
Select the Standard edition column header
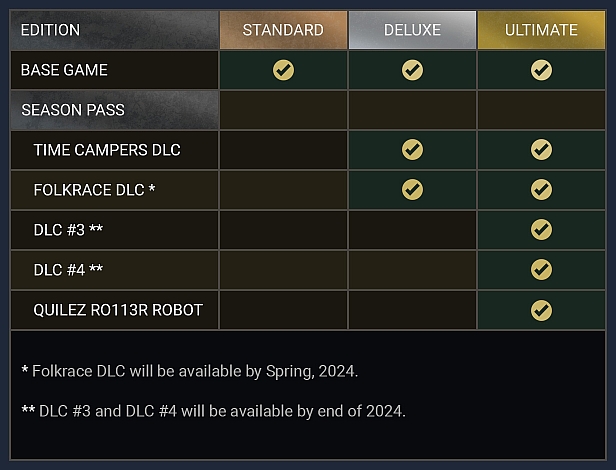click(283, 30)
